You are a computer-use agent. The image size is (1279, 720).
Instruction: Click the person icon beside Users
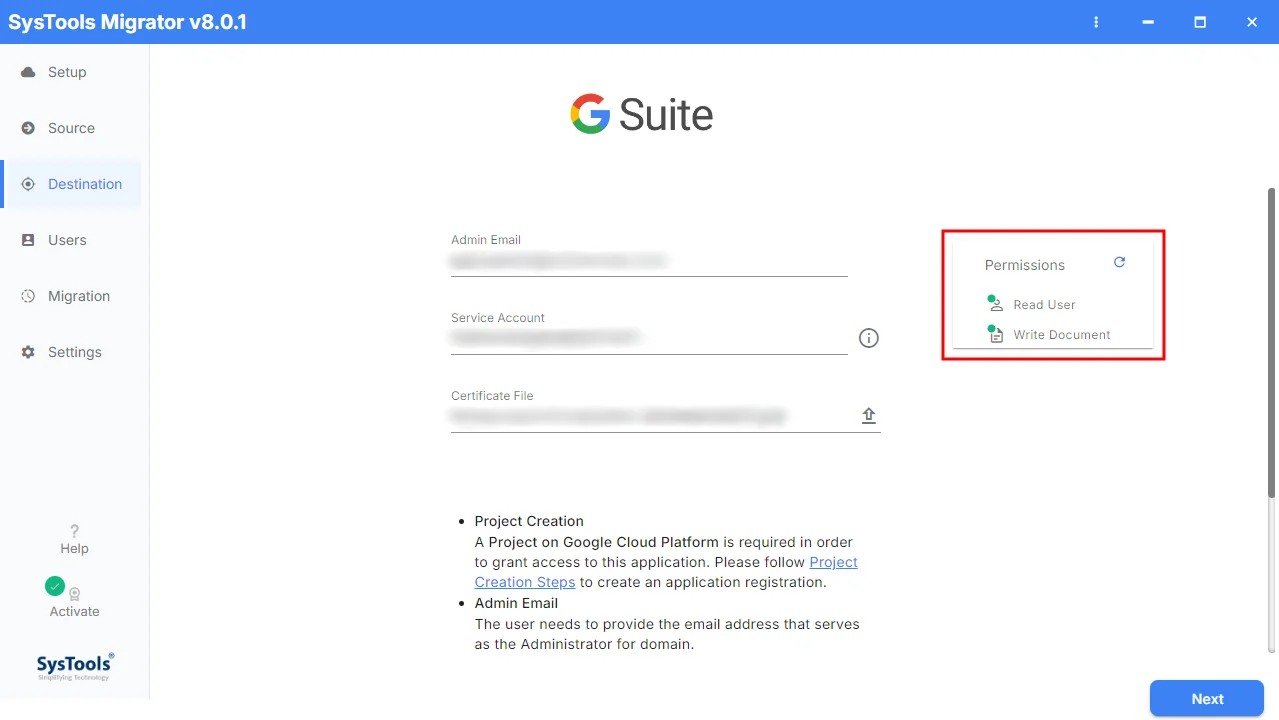[28, 240]
